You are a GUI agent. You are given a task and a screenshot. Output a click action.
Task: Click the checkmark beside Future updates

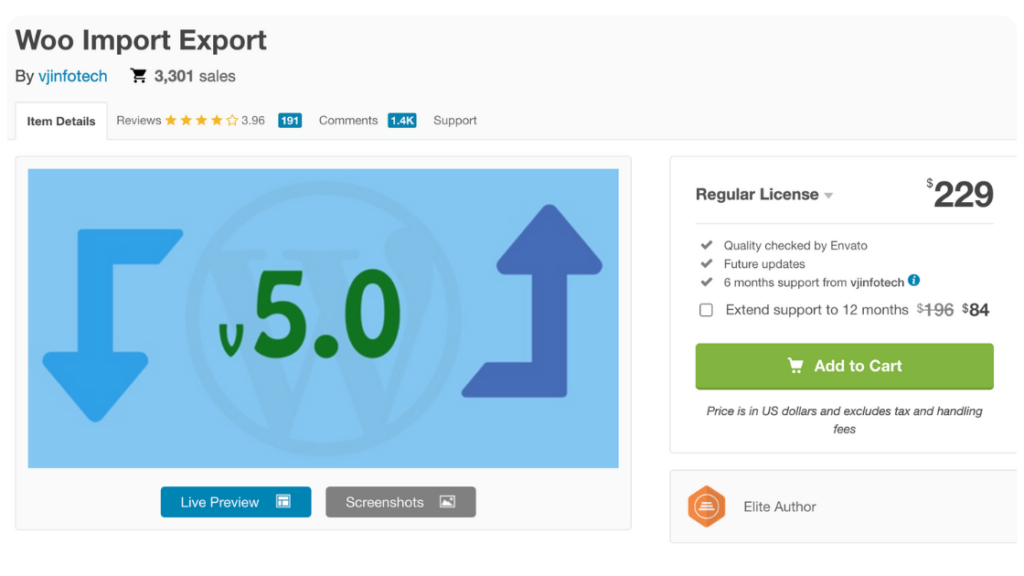click(705, 264)
